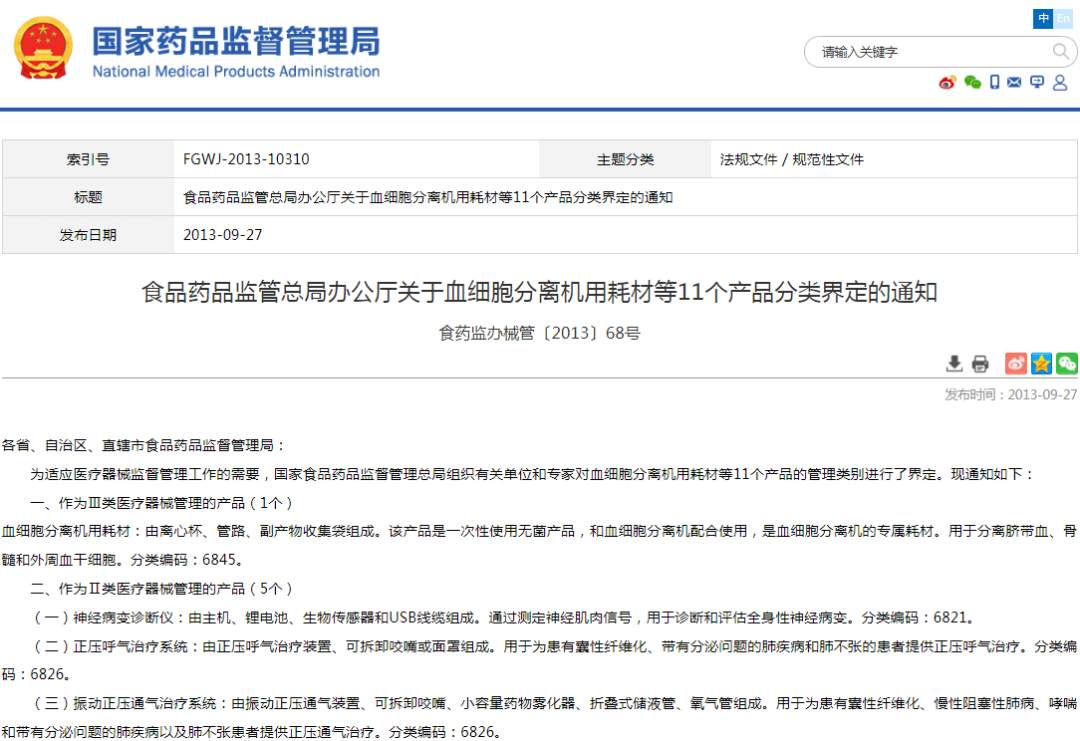Click the search magnifier icon
This screenshot has width=1080, height=741.
[1060, 52]
